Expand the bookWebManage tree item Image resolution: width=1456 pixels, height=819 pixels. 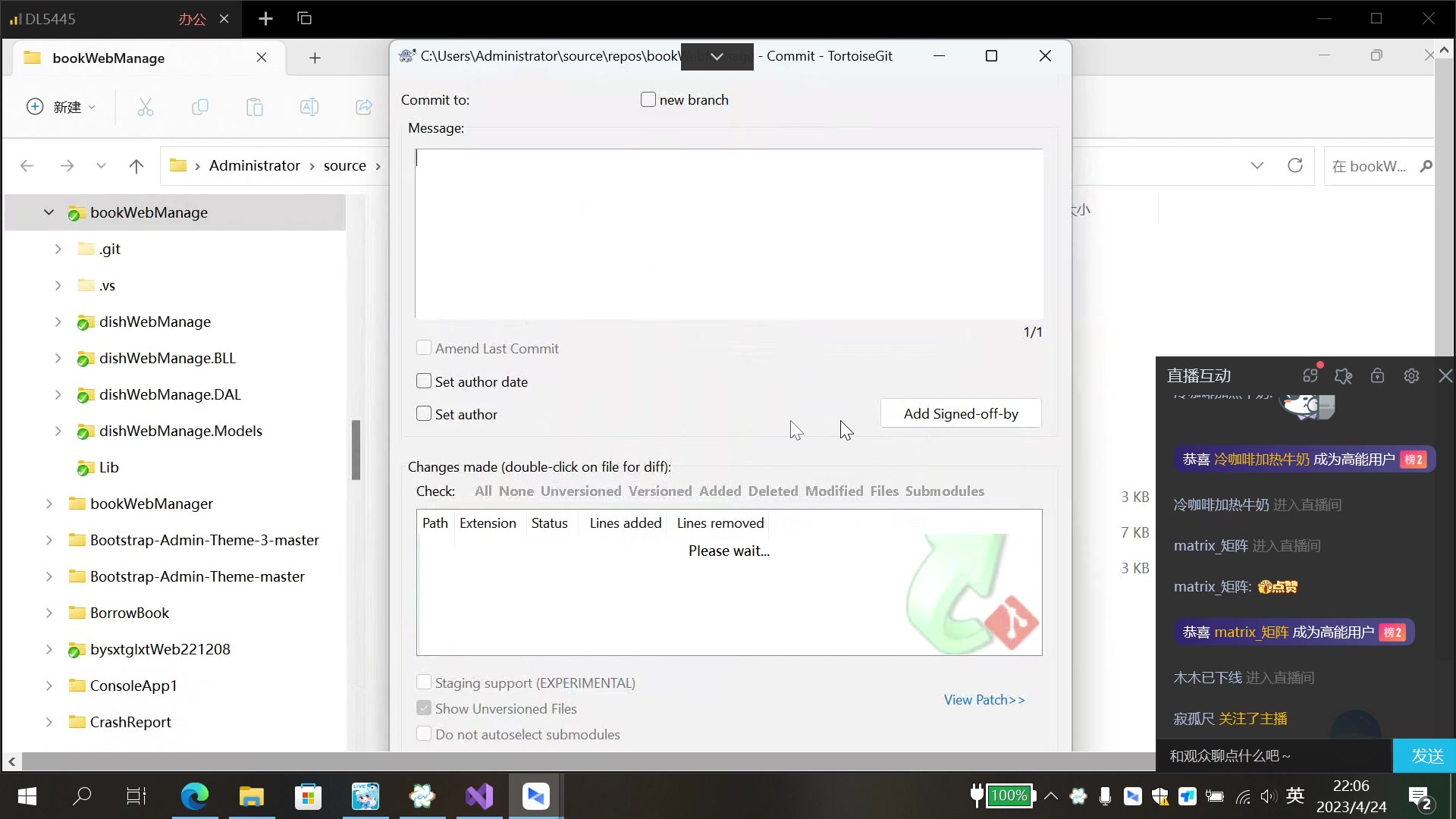tap(47, 211)
